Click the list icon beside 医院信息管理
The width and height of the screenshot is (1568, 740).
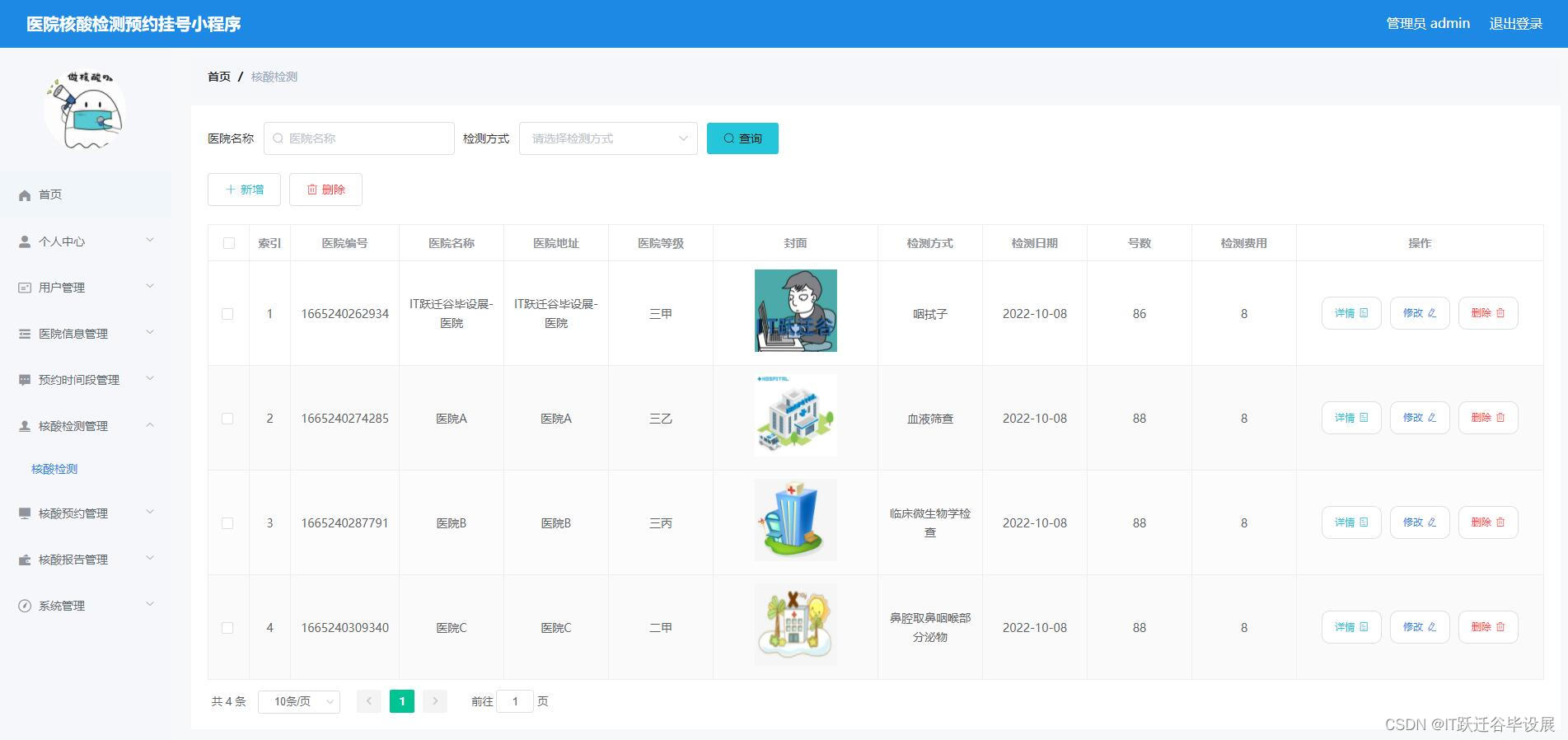pos(25,334)
